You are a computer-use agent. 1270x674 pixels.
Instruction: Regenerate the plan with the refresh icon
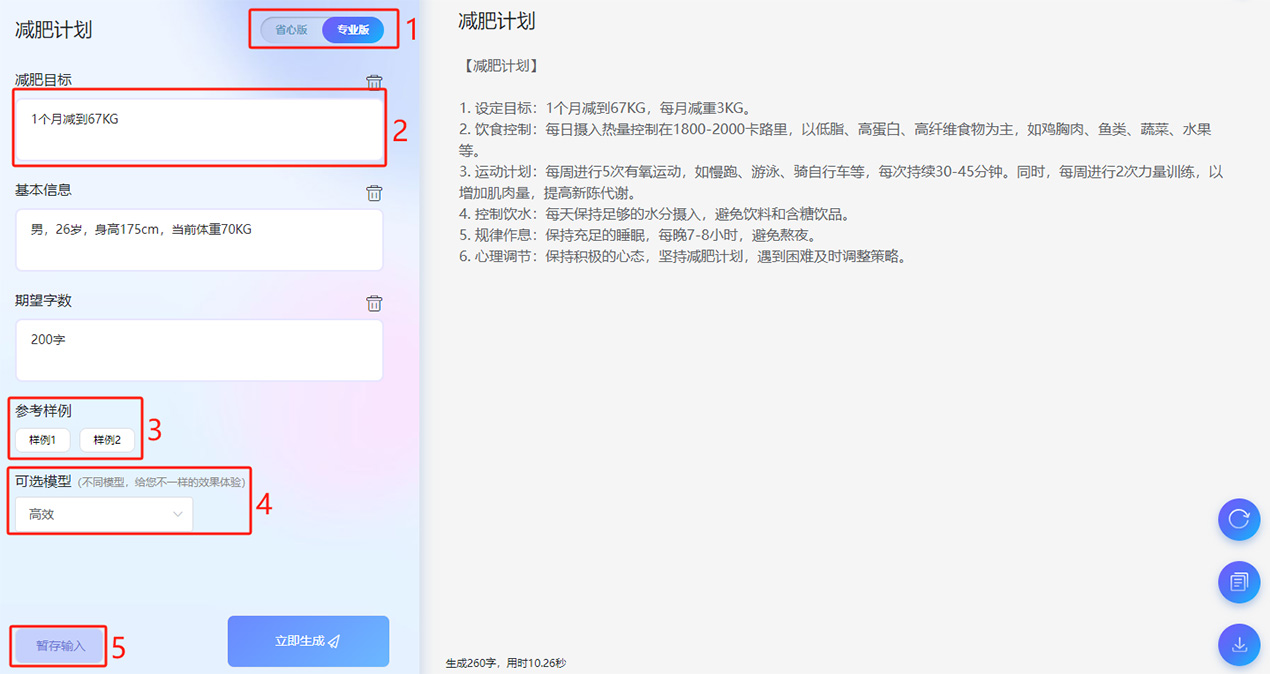1239,520
